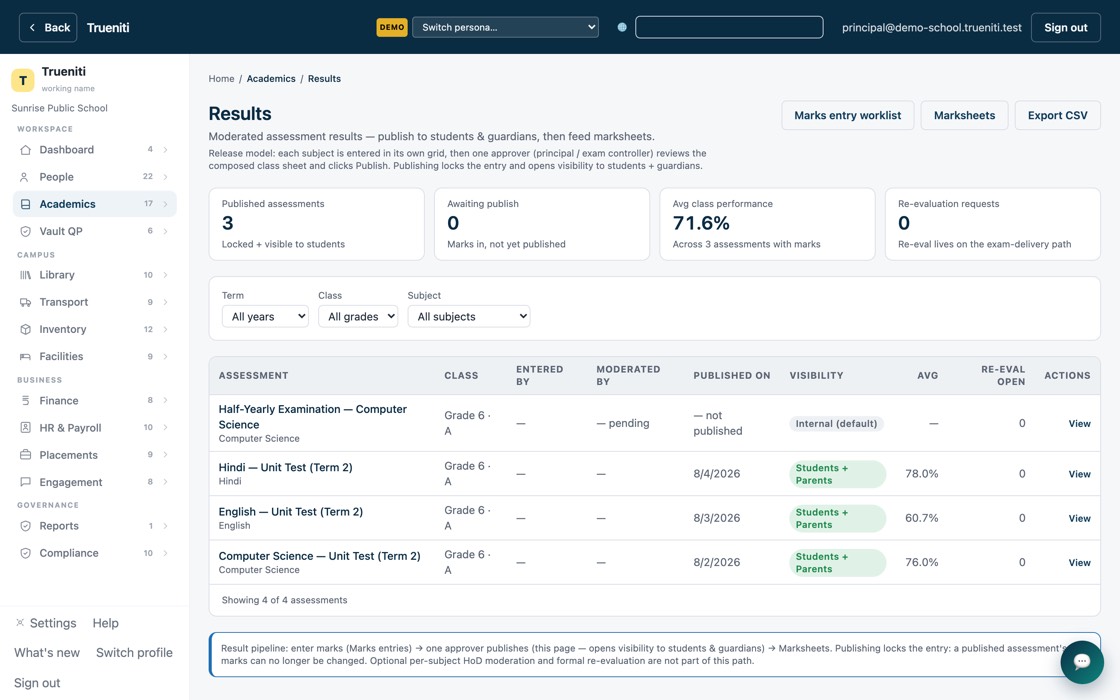This screenshot has height=700, width=1120.
Task: Click the blue status dot in header
Action: point(622,27)
